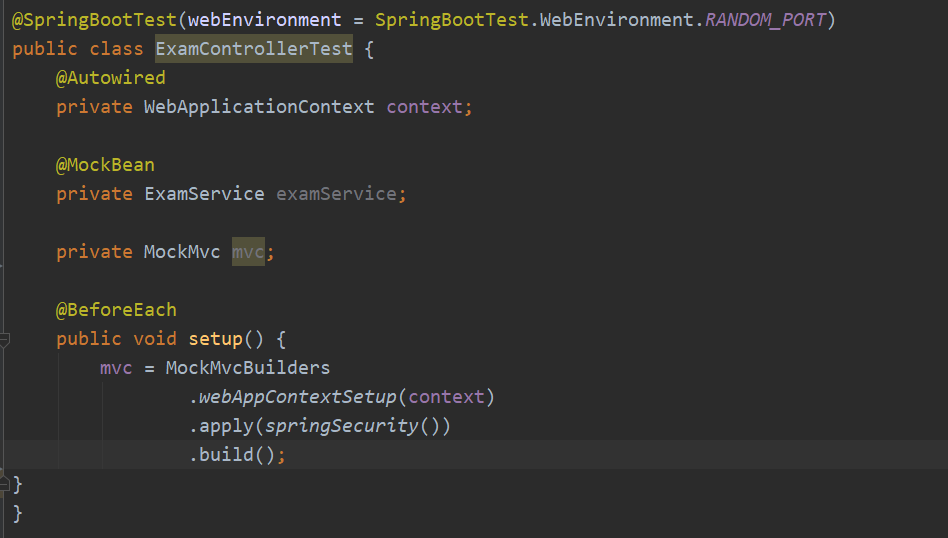Click the MockMvc type in field declaration
Screen dimensions: 948x538
pyautogui.click(x=182, y=252)
